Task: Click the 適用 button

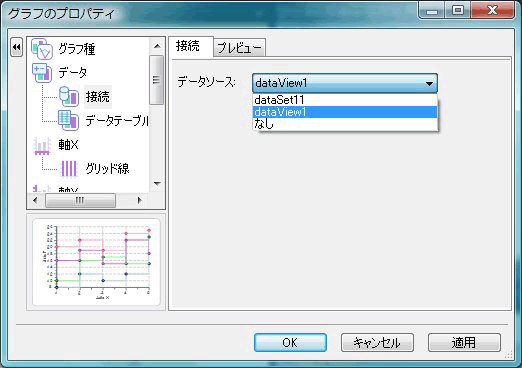Action: [x=464, y=343]
